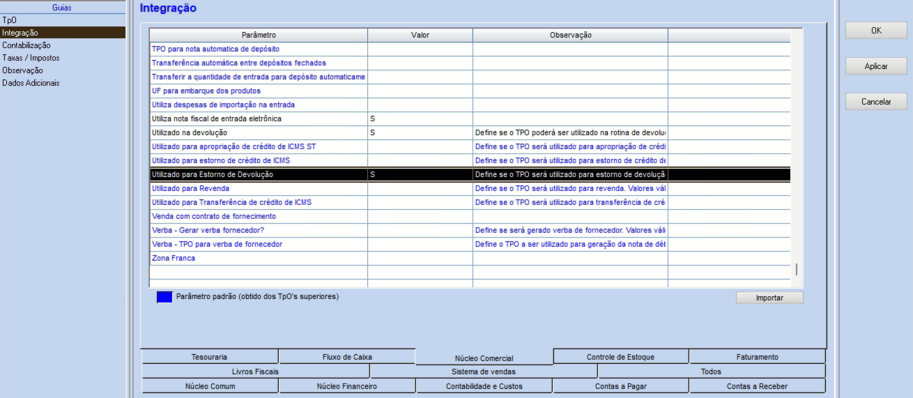Viewport: 913px width, 398px height.
Task: Click the Importar button
Action: tap(769, 297)
